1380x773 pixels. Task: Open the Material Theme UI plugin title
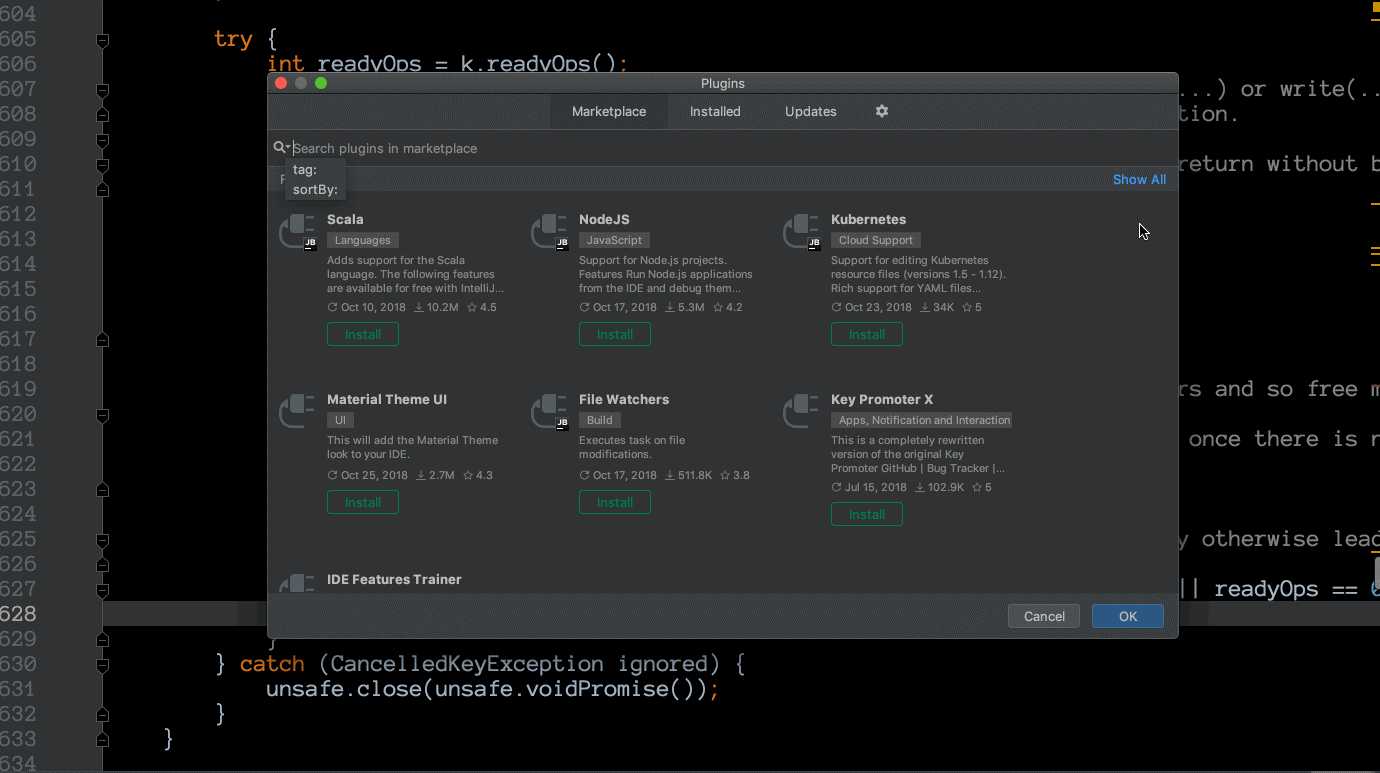387,399
